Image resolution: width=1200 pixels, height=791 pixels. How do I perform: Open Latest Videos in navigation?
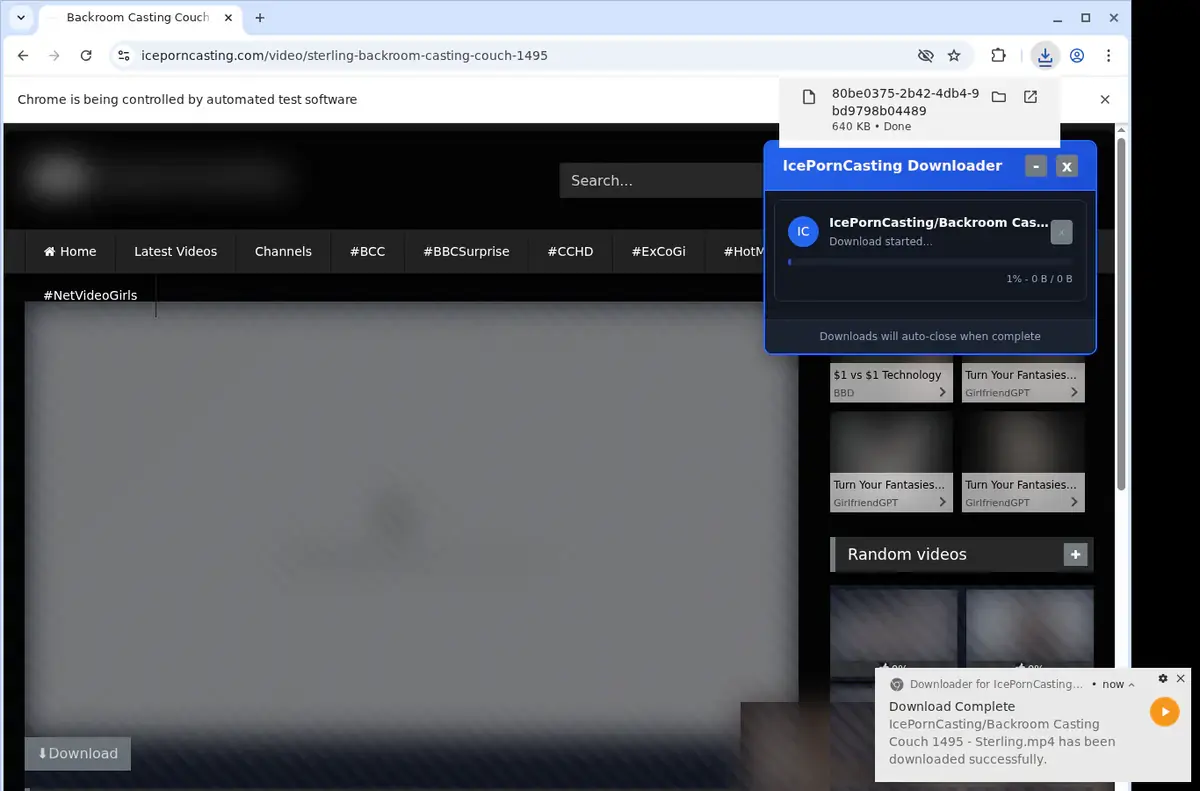point(176,252)
